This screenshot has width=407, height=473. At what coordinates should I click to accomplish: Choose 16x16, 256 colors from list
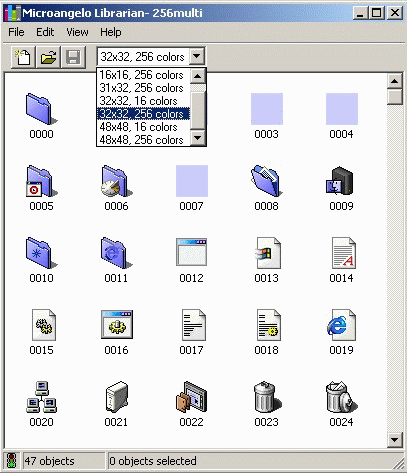[x=143, y=75]
